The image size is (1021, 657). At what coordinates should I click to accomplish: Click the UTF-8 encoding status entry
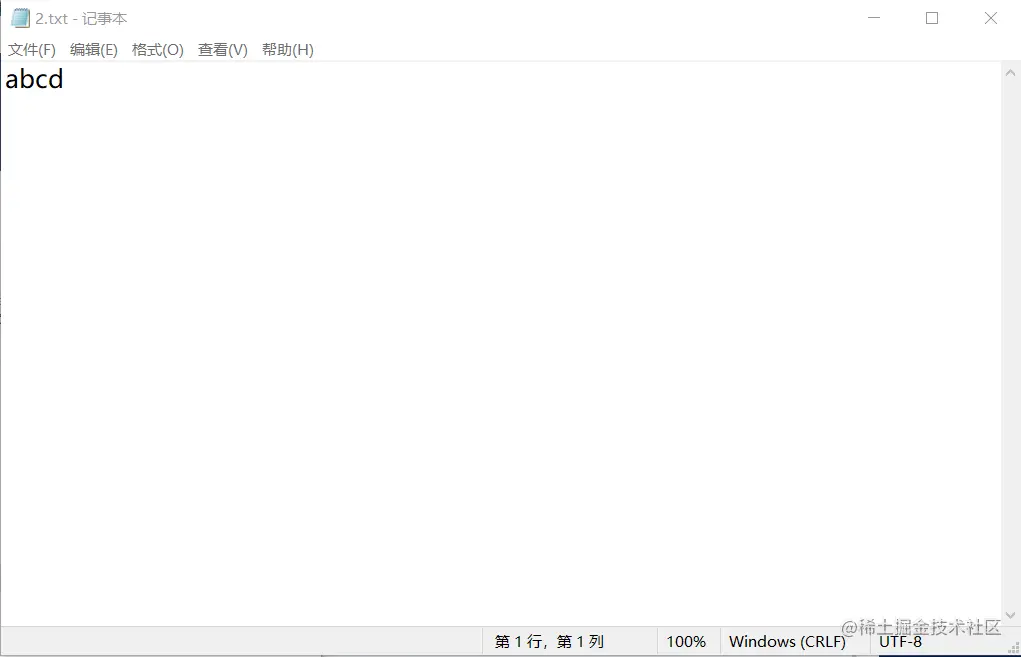901,642
